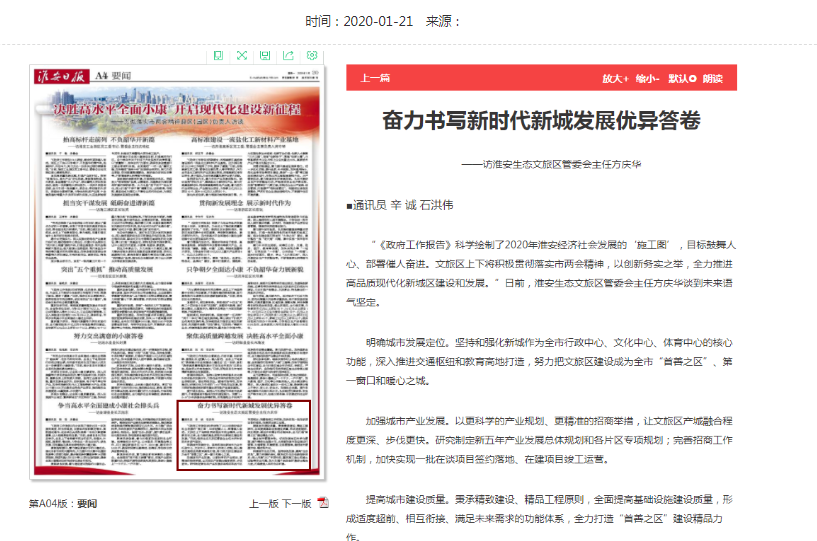
Task: Click the share arrow icon above the newspaper
Action: point(289,55)
